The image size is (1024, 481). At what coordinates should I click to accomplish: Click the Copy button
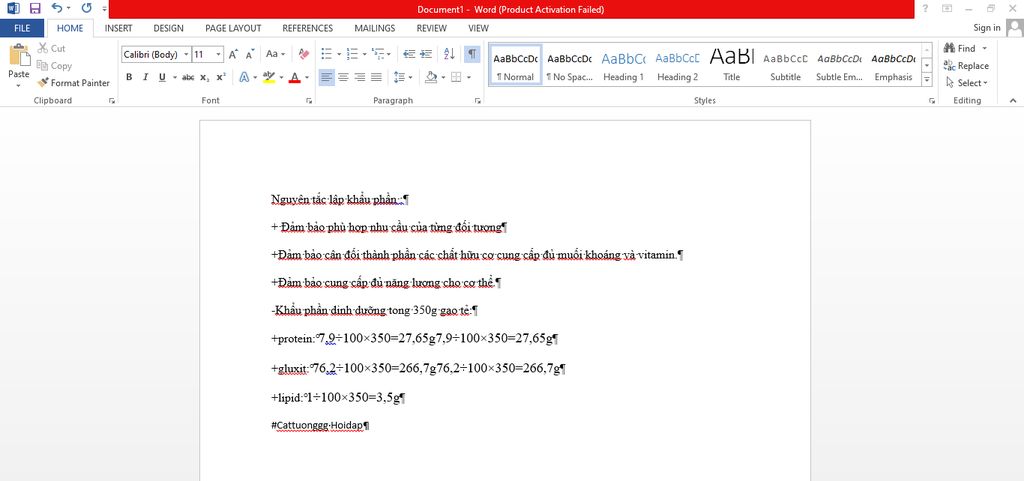[x=54, y=65]
